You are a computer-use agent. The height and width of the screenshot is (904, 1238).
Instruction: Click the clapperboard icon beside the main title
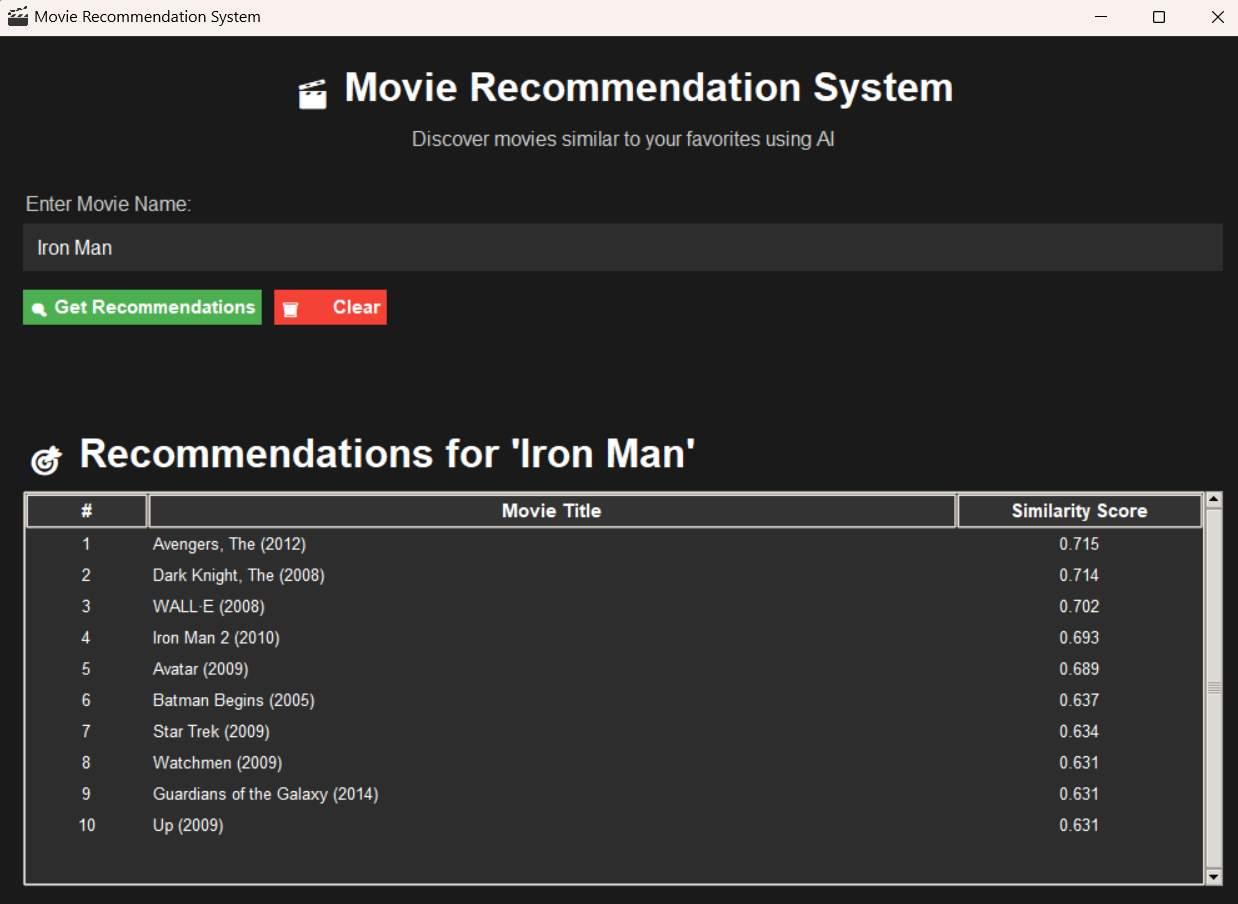[x=313, y=94]
